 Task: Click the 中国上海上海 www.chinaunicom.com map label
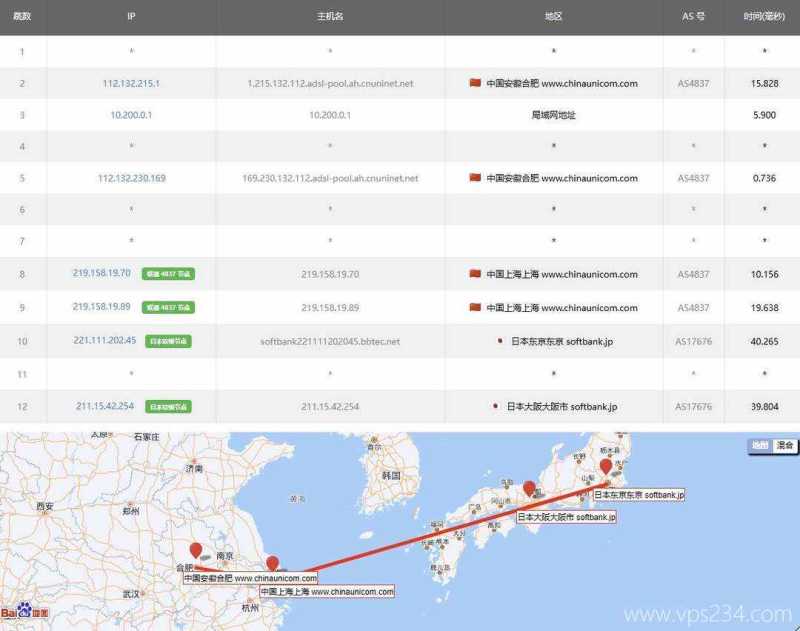point(327,589)
